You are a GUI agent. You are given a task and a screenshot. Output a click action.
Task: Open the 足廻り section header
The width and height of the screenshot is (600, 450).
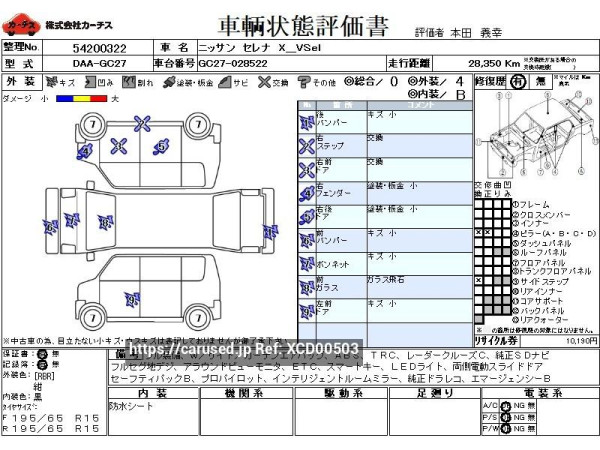pyautogui.click(x=435, y=393)
